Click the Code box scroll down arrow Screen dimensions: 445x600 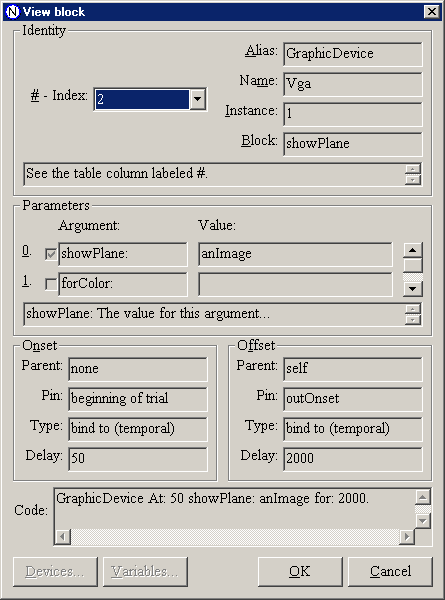(x=423, y=520)
